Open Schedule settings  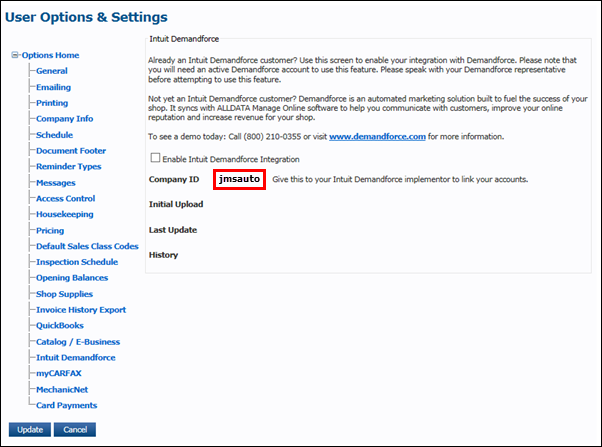55,135
